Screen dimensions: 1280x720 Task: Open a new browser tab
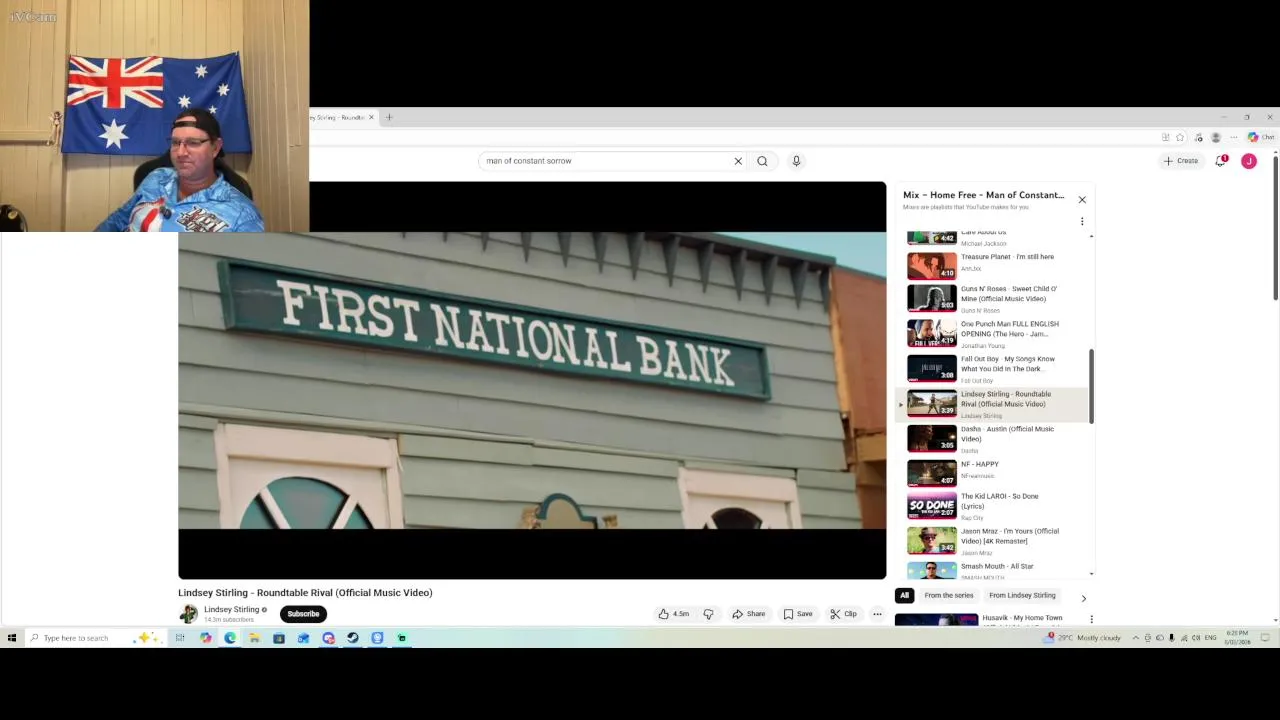coord(389,117)
